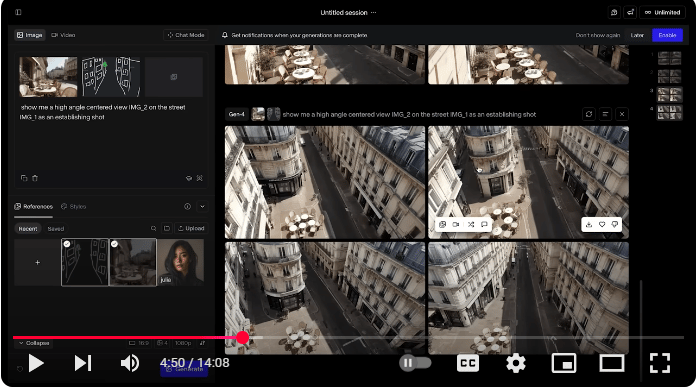Jump to generation 3 in history strip

pos(670,94)
